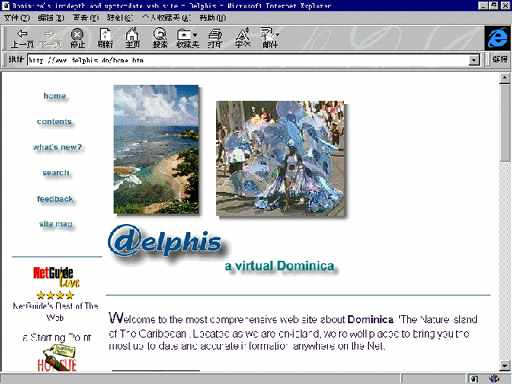Open the File menu
The image size is (512, 384).
tap(17, 18)
